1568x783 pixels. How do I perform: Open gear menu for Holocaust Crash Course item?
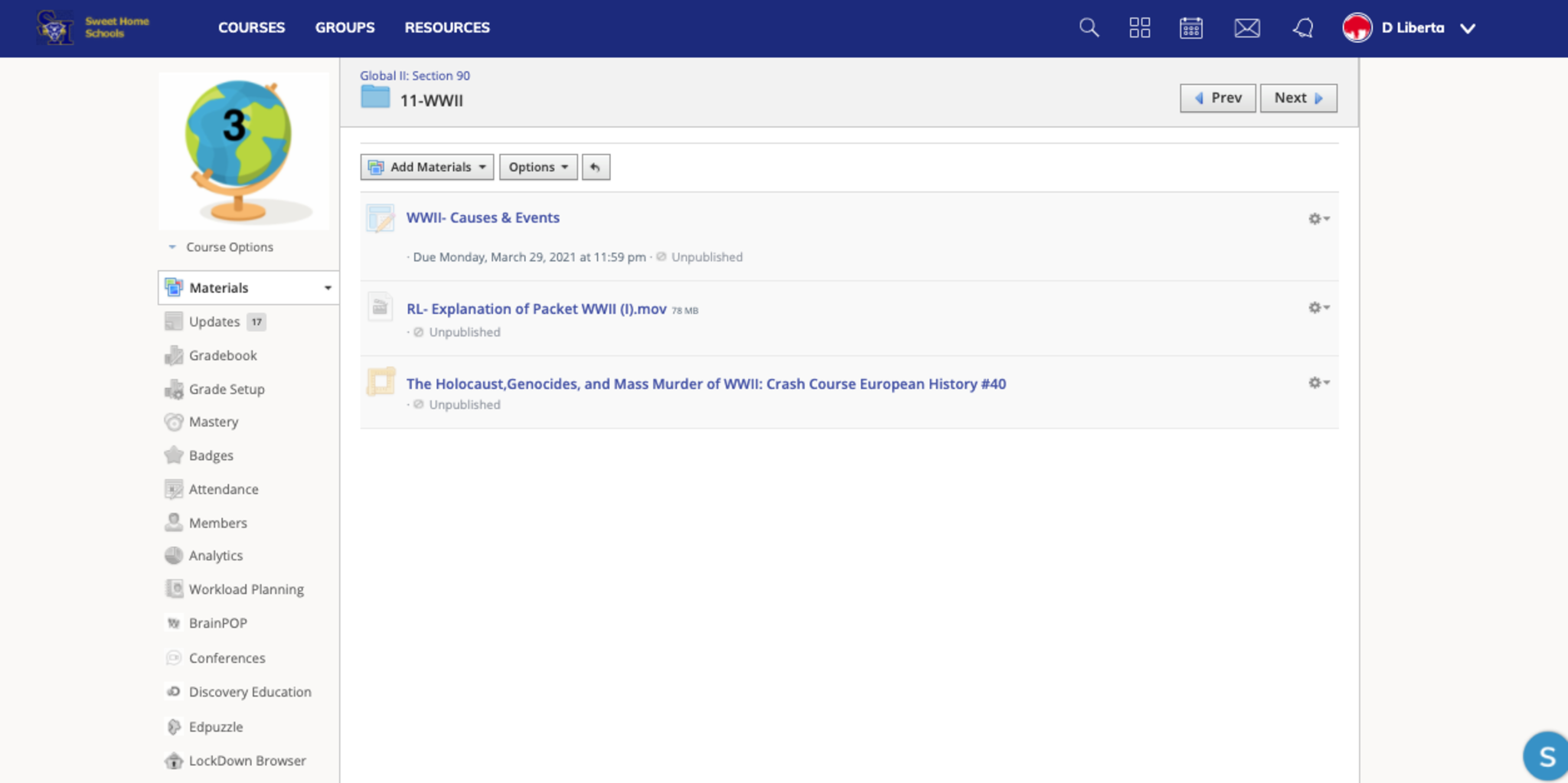tap(1318, 383)
